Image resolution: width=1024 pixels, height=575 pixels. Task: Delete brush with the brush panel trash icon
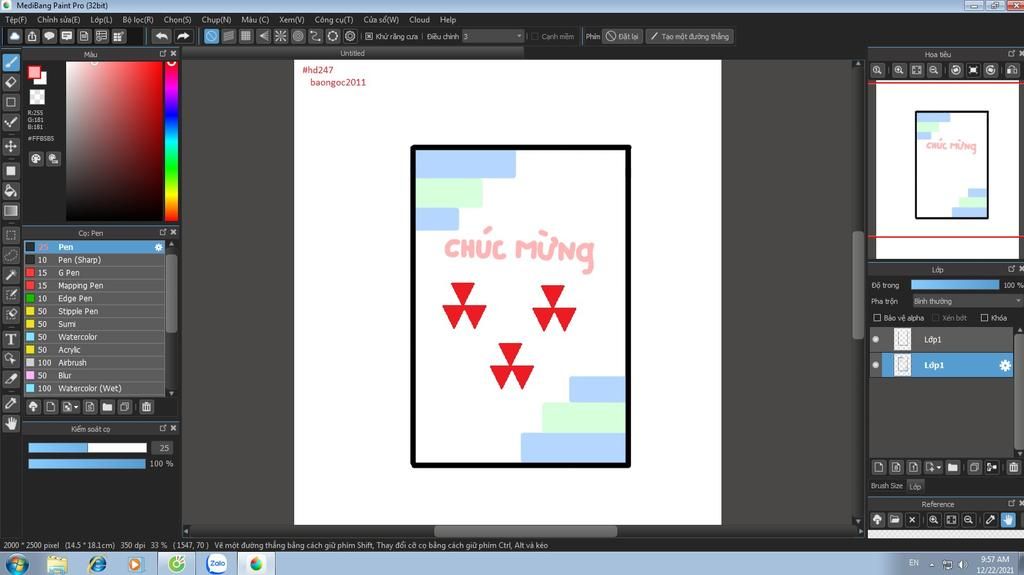(x=146, y=406)
